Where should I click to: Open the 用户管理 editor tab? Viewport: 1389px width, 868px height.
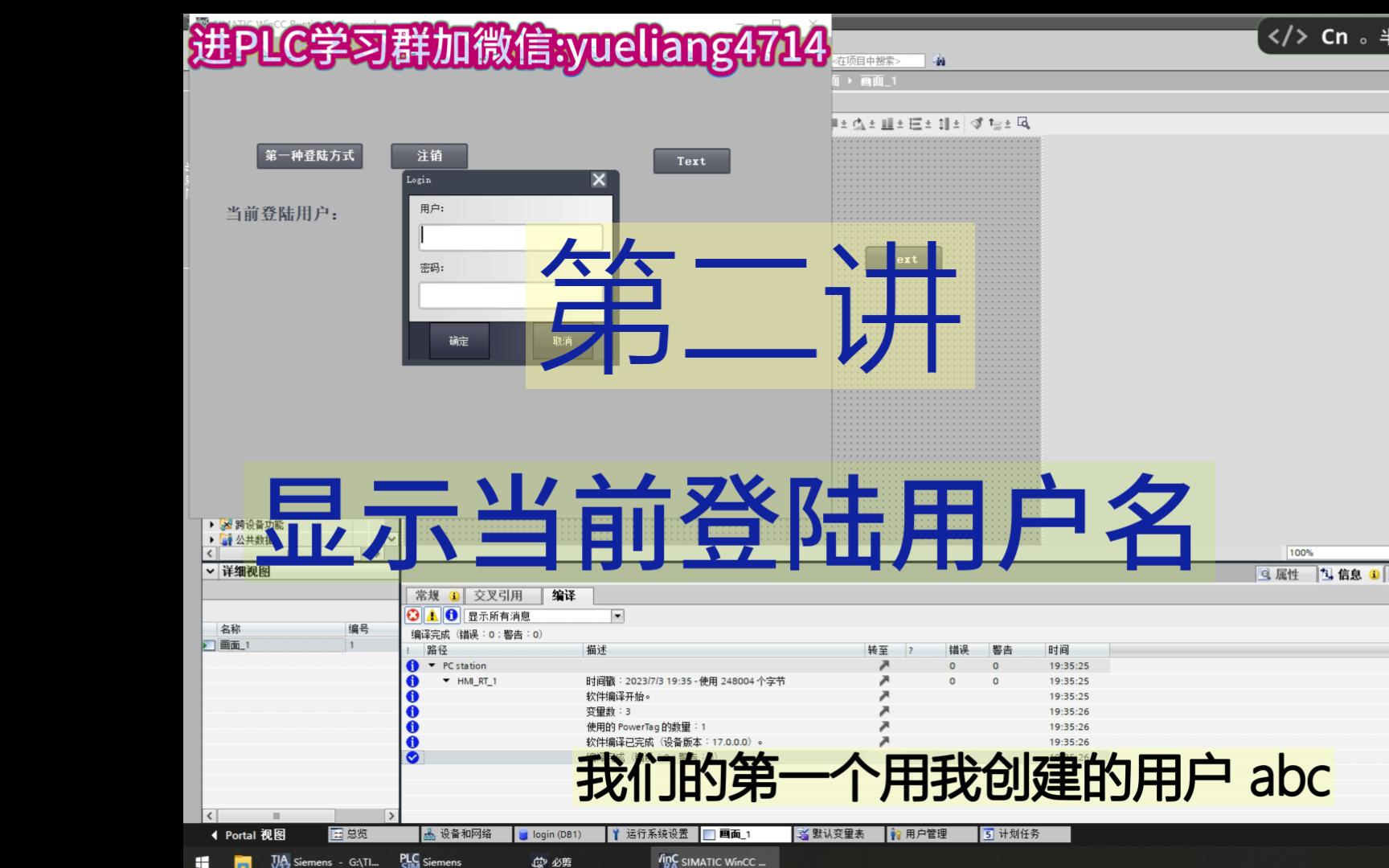click(x=932, y=834)
